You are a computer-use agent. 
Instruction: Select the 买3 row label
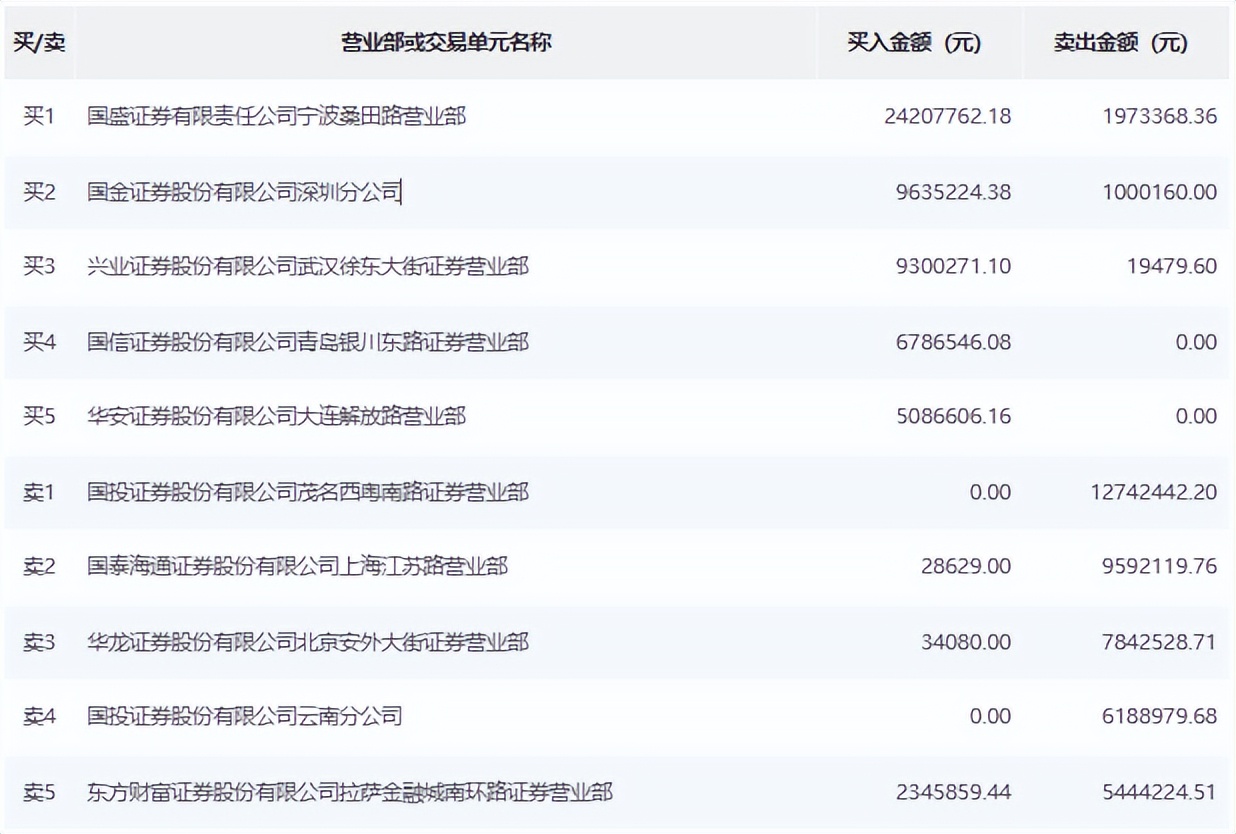pyautogui.click(x=39, y=266)
